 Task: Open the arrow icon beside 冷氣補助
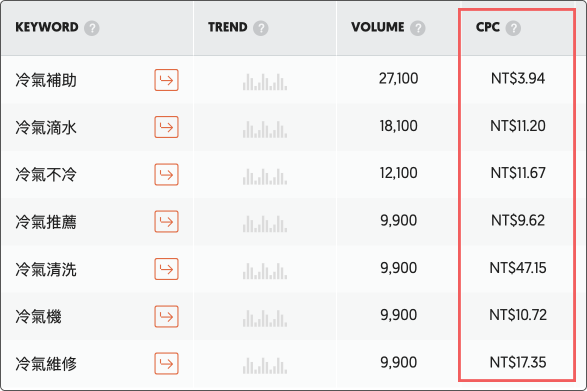pos(166,80)
